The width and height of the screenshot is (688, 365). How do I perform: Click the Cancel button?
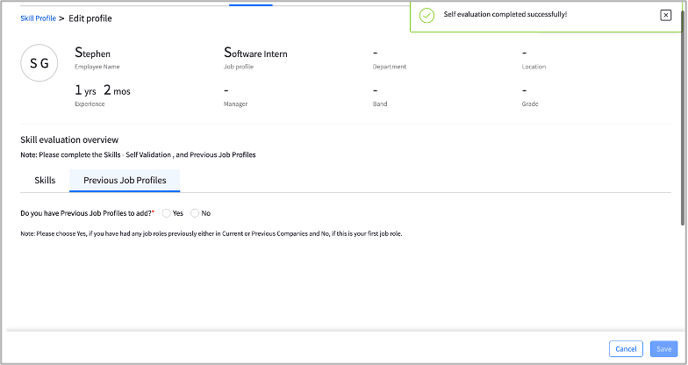(x=626, y=349)
